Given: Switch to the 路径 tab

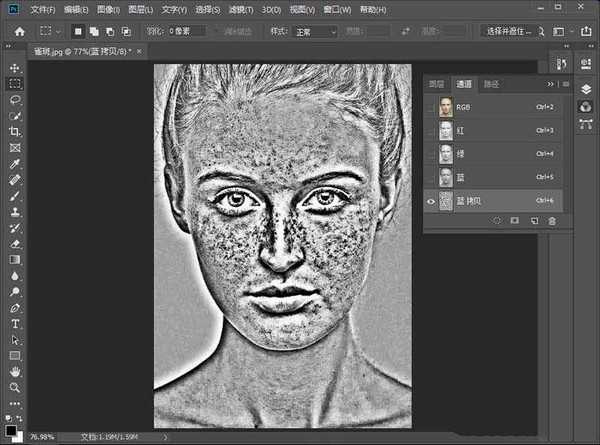Looking at the screenshot, I should (491, 85).
